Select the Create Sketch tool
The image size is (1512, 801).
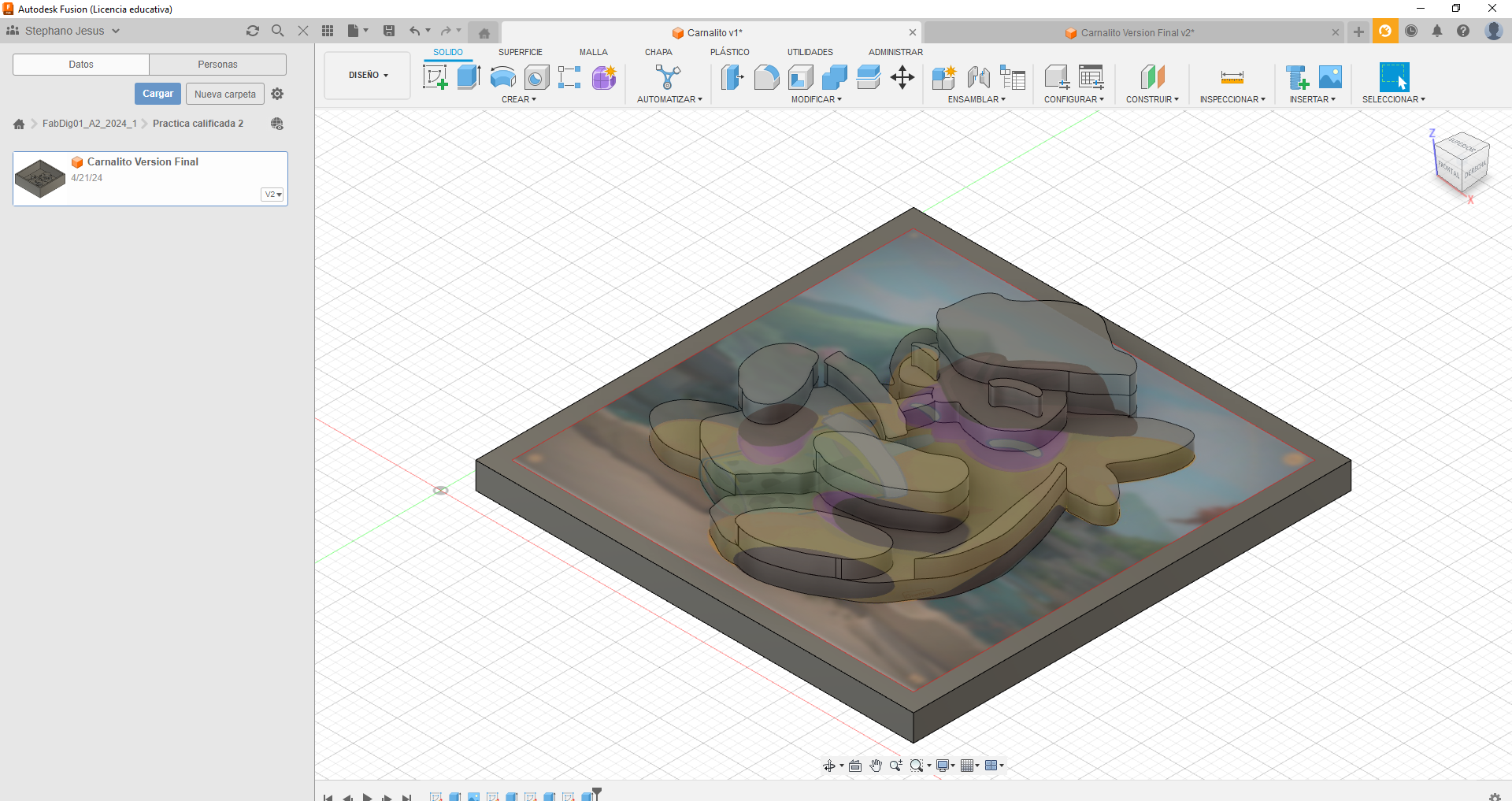(435, 77)
